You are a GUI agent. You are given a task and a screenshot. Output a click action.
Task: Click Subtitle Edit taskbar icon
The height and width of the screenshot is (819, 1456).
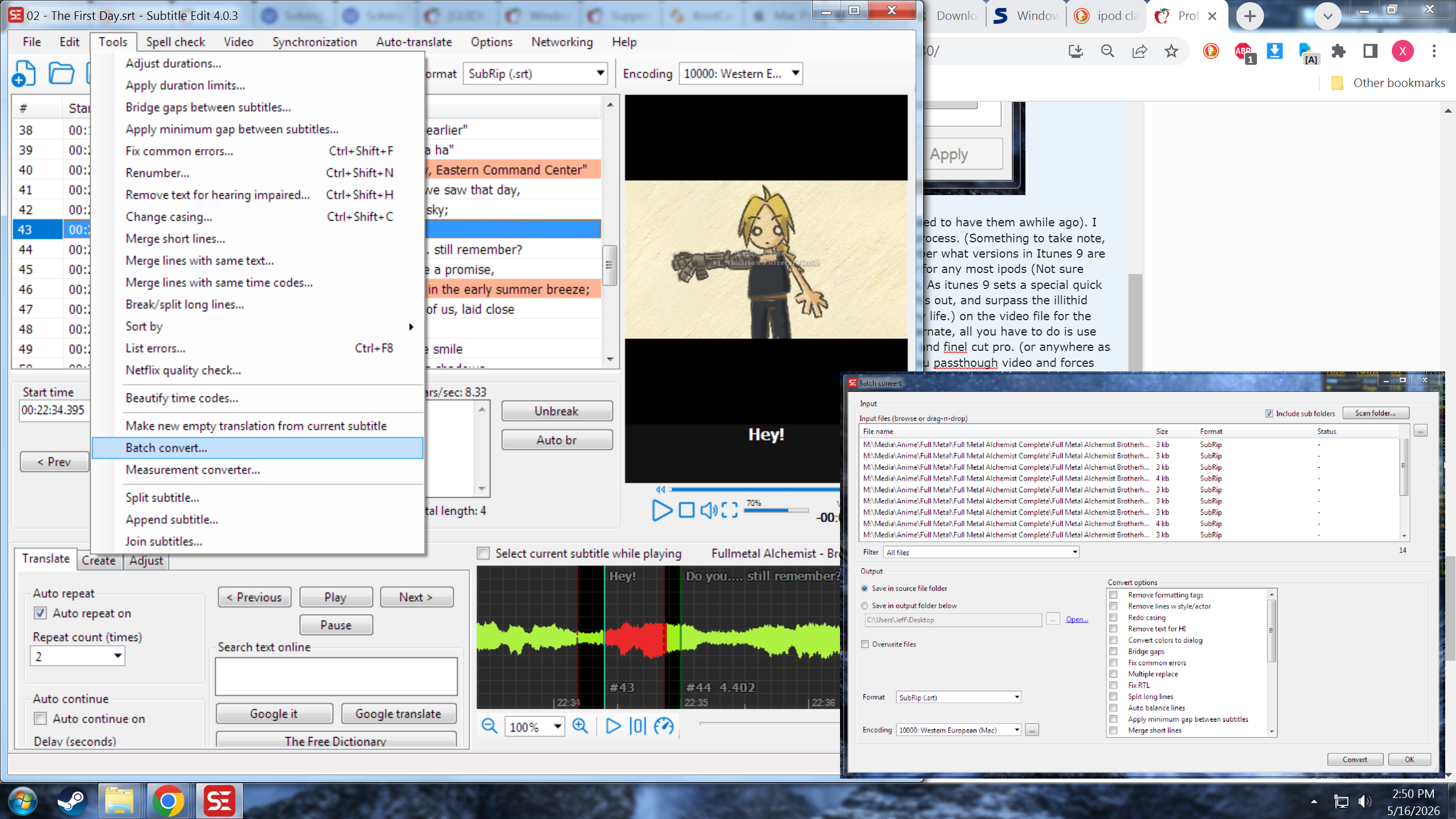point(219,801)
